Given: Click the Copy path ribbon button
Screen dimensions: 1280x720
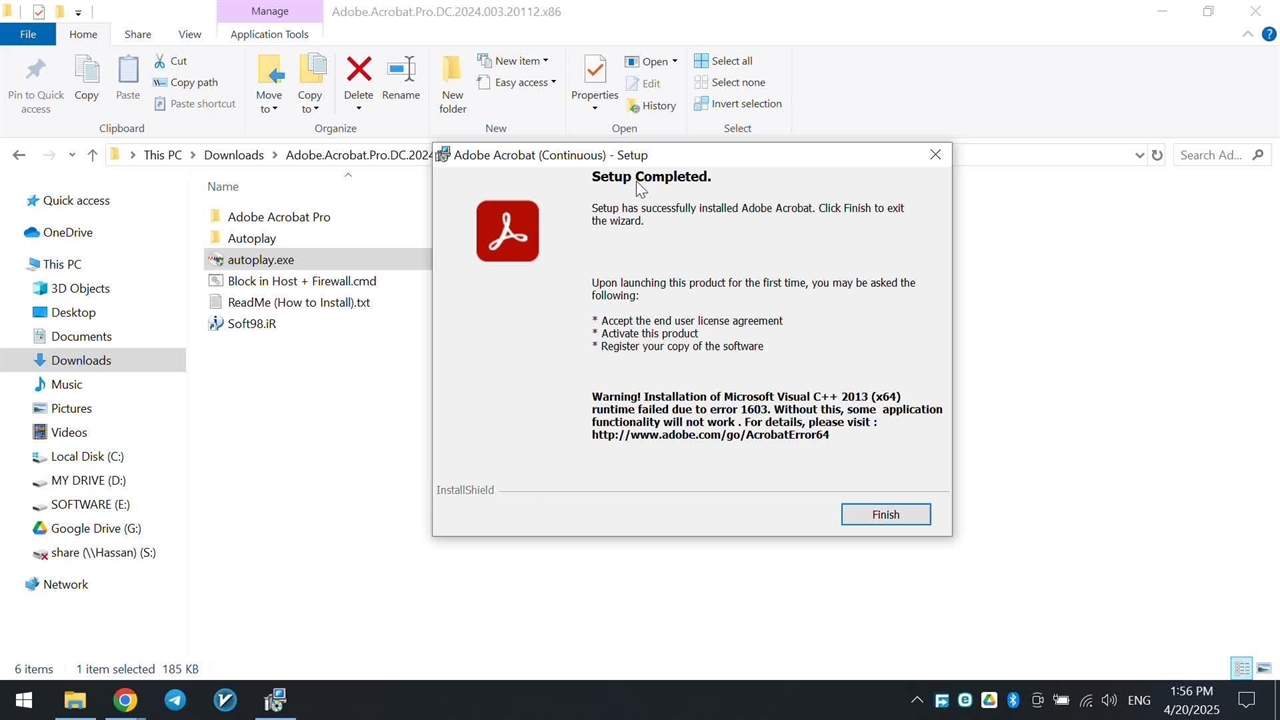Looking at the screenshot, I should 186,83.
